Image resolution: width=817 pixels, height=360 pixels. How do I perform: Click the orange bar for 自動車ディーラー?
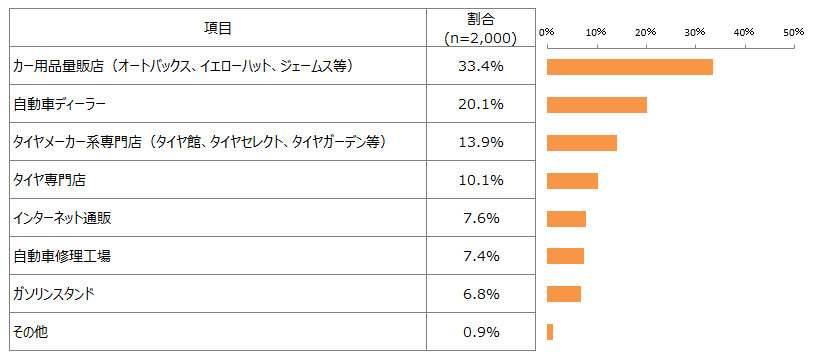pyautogui.click(x=597, y=105)
